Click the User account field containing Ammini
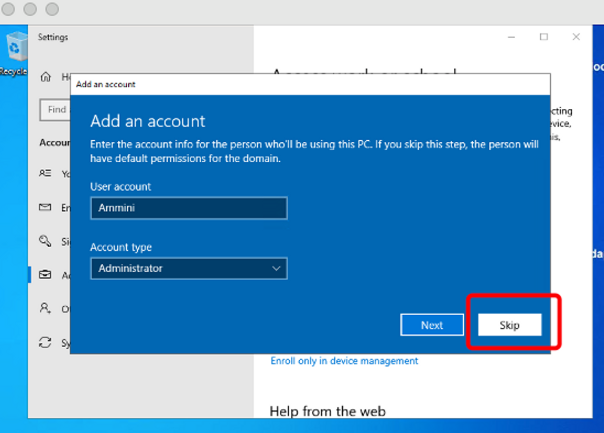 point(188,207)
